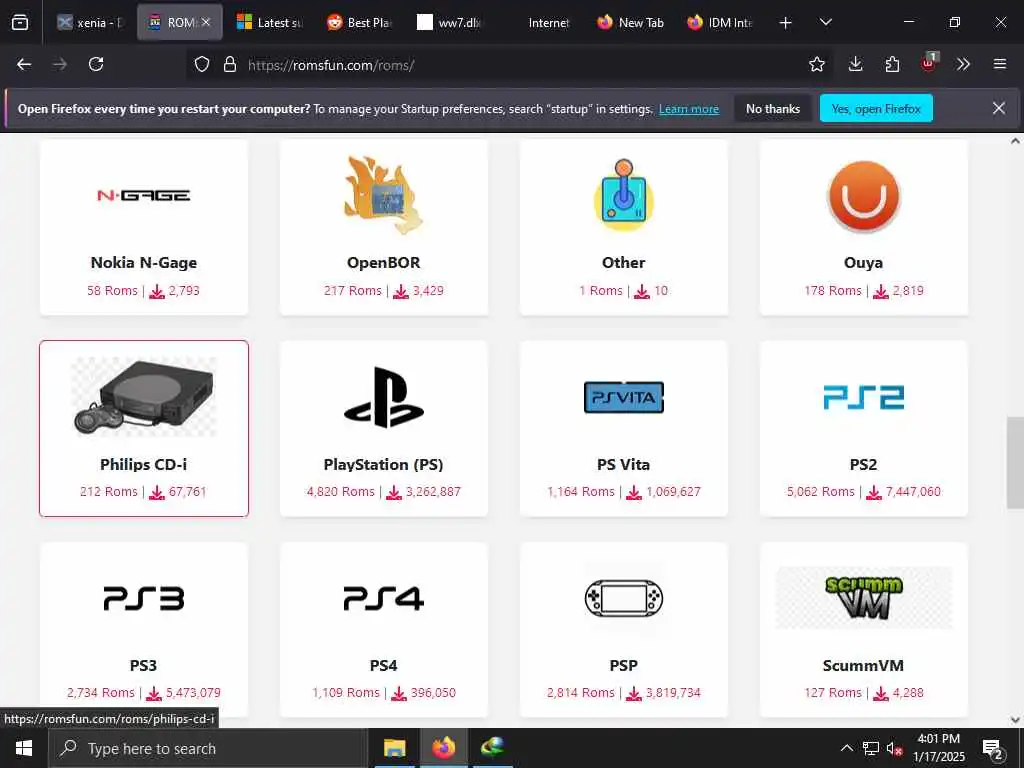Open the PlayStation (PS) title link
Image resolution: width=1024 pixels, height=768 pixels.
click(383, 464)
